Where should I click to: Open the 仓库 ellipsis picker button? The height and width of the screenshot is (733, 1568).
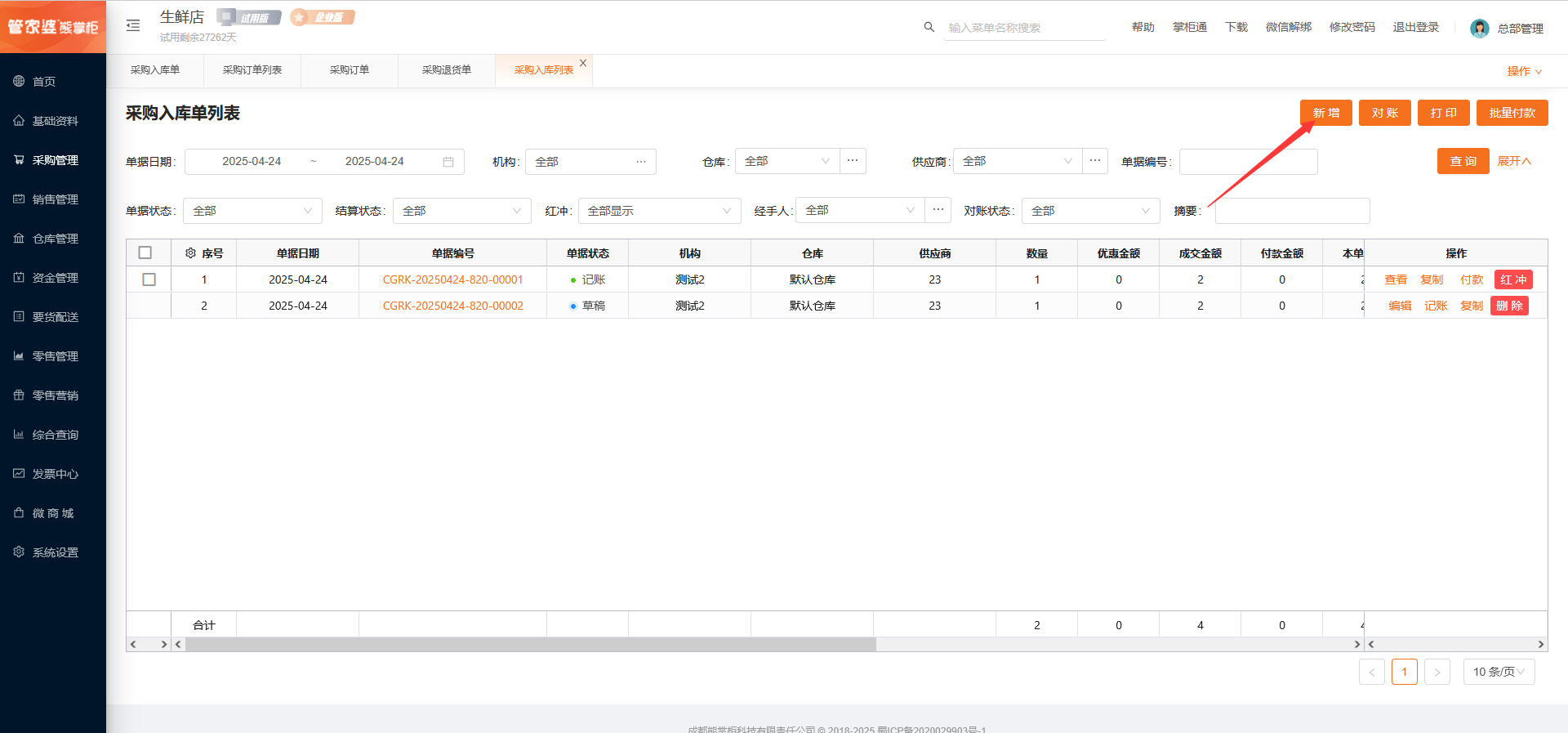tap(853, 161)
